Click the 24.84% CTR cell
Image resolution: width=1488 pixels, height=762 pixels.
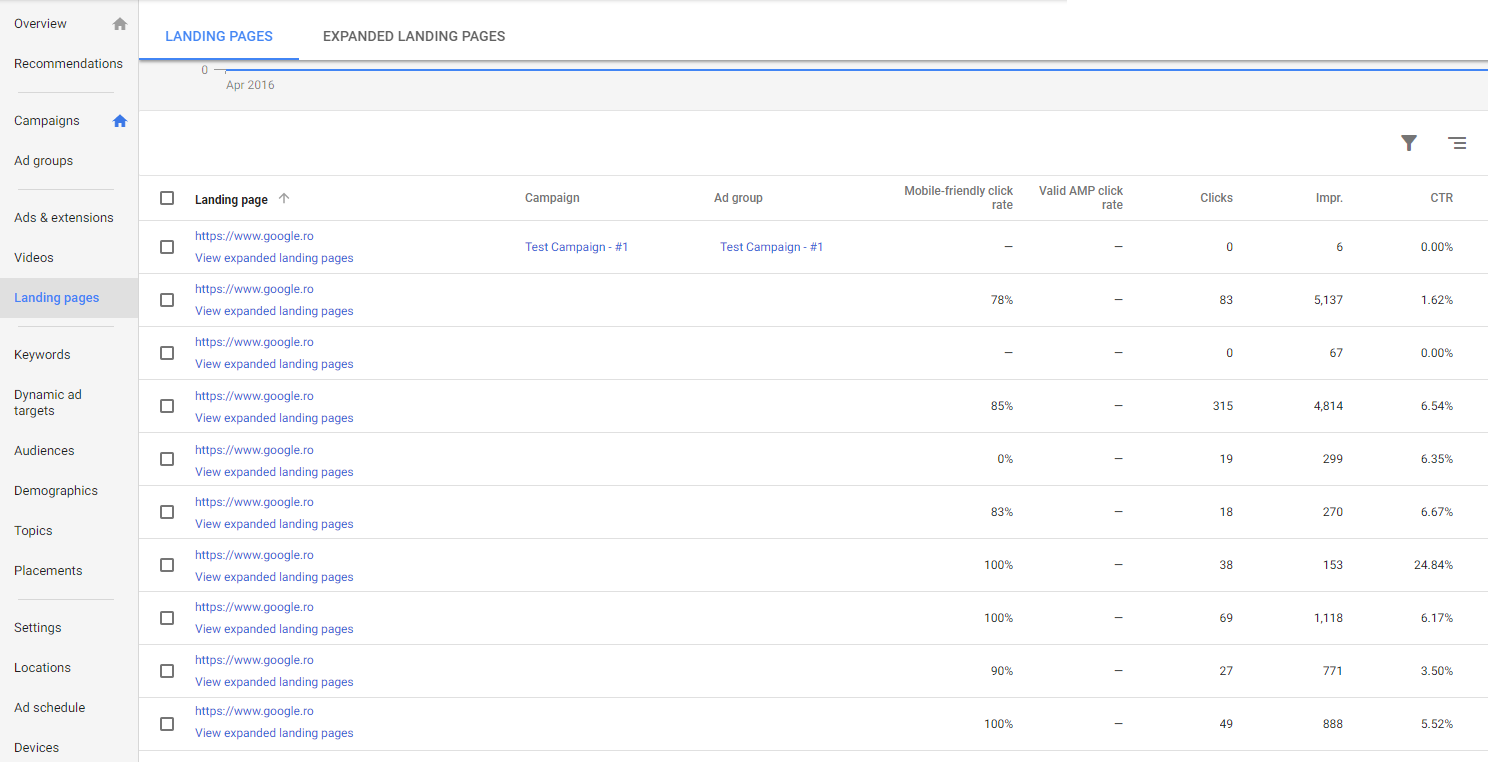[1433, 565]
